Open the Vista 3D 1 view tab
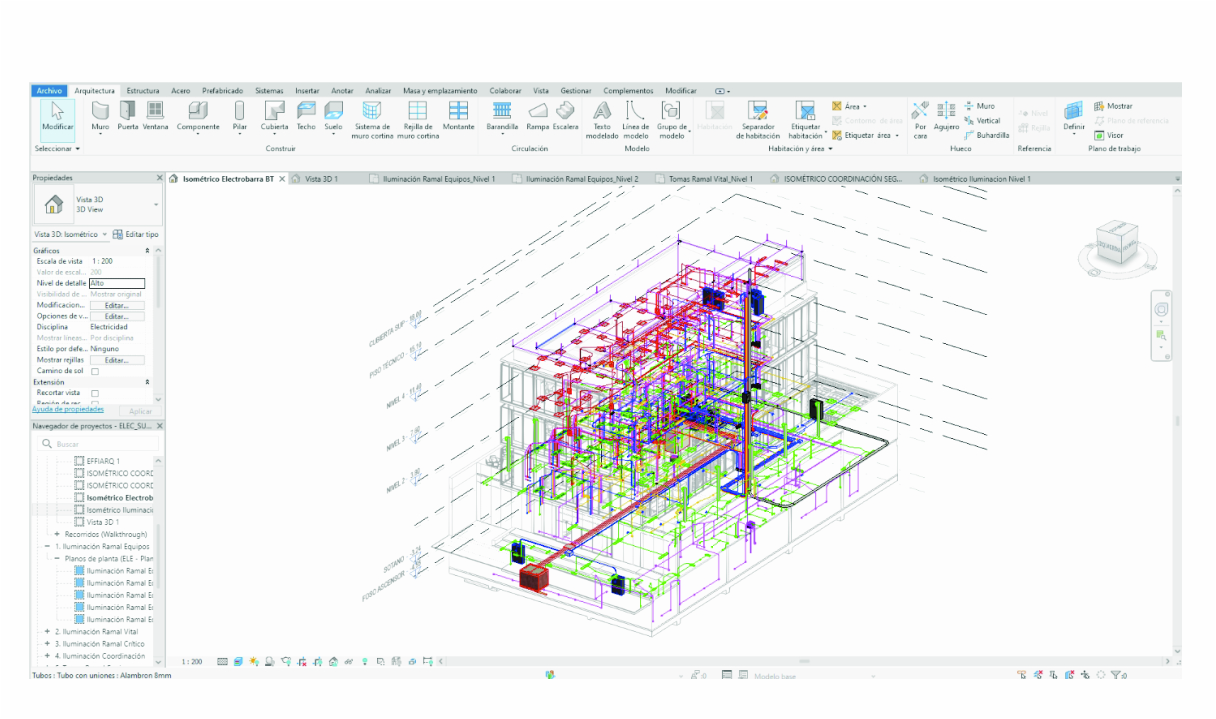Viewport: 1216px width, 719px height. point(322,179)
